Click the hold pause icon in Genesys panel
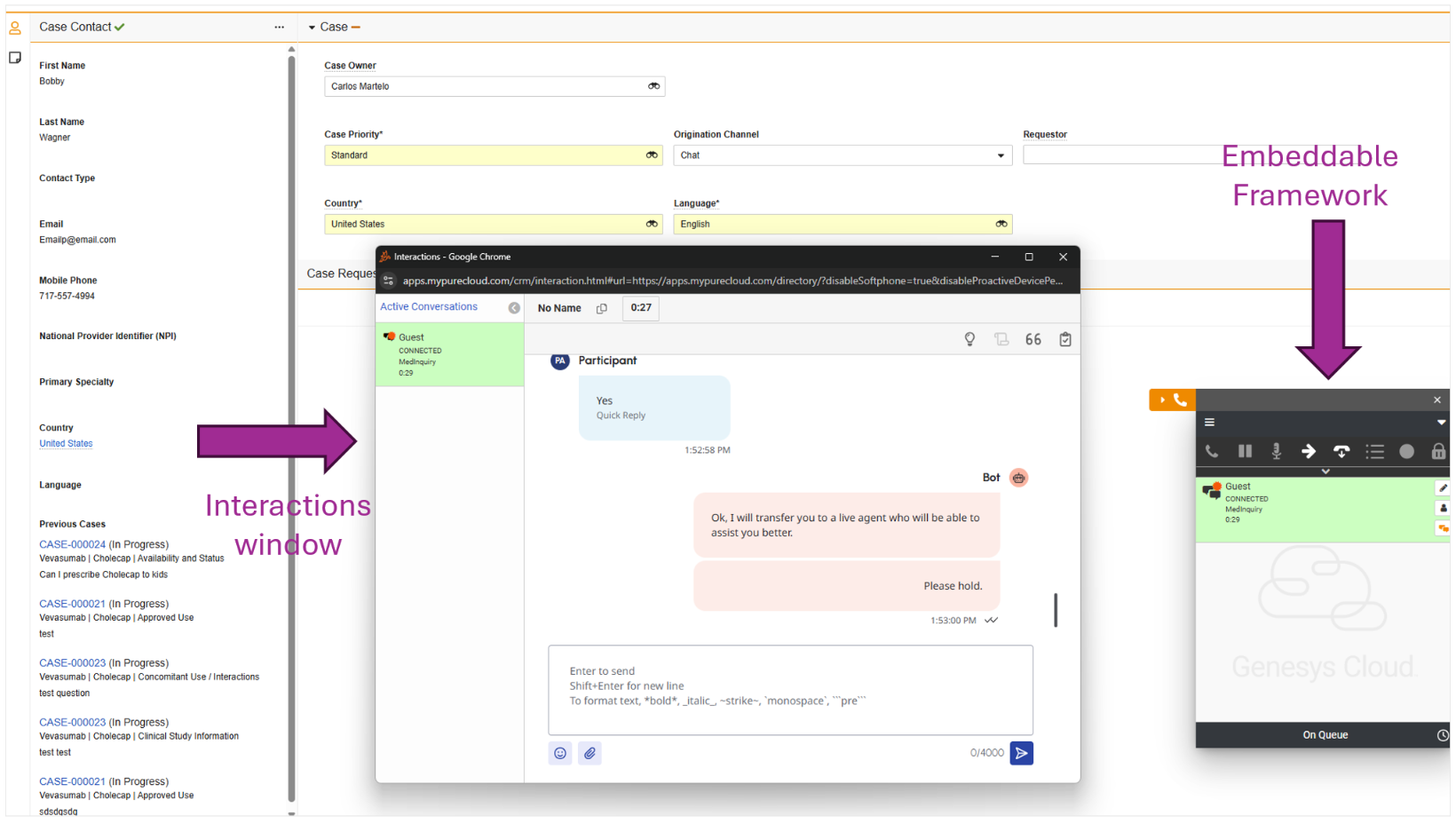1456x824 pixels. tap(1245, 451)
